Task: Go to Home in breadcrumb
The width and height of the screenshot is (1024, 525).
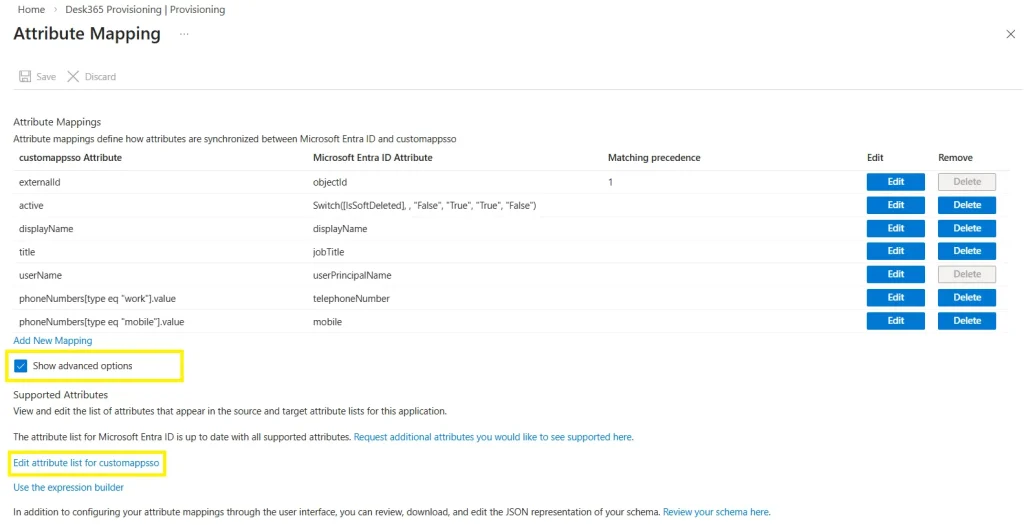Action: coord(31,9)
